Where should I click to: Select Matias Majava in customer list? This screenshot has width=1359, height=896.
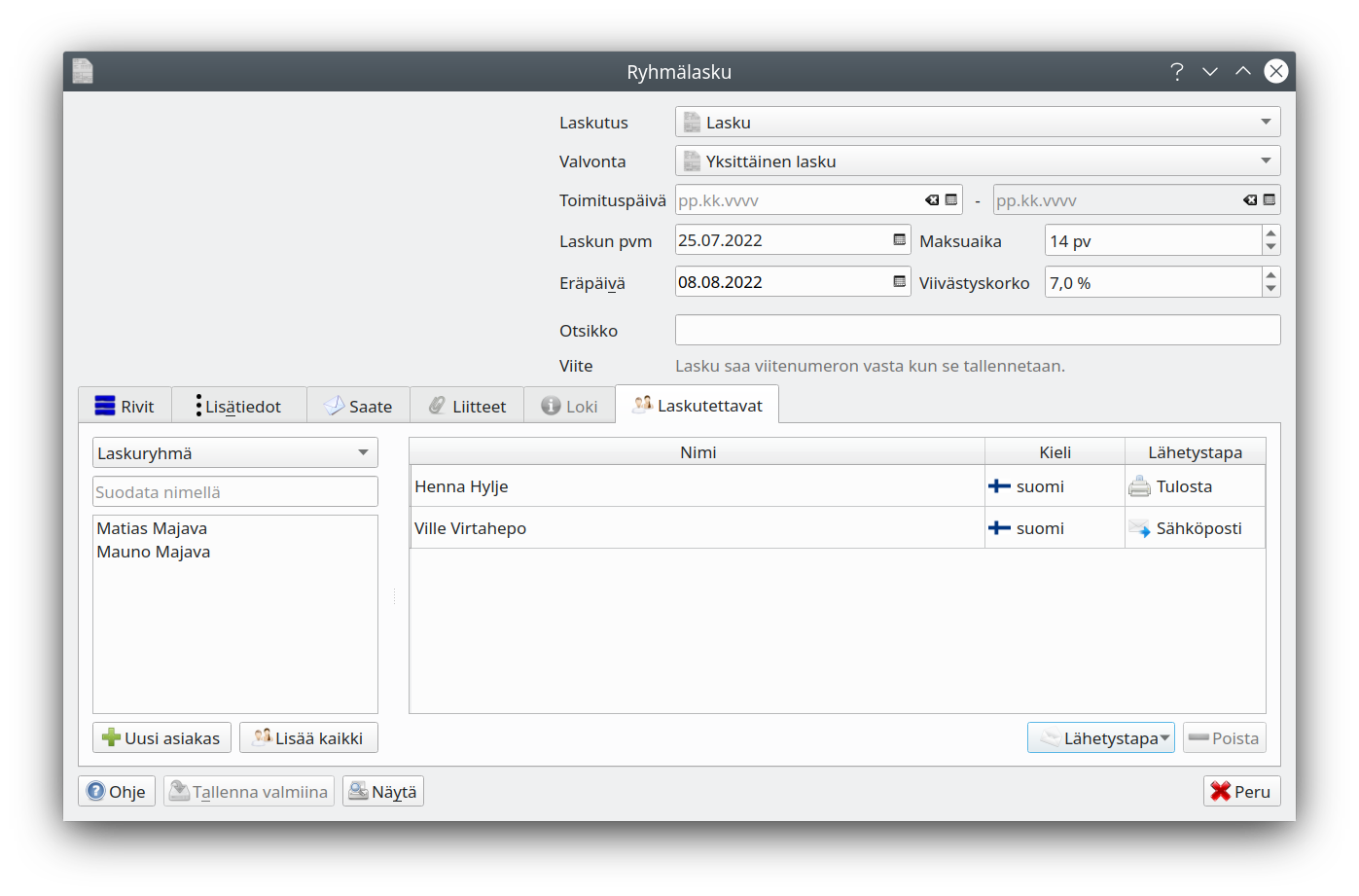click(152, 528)
